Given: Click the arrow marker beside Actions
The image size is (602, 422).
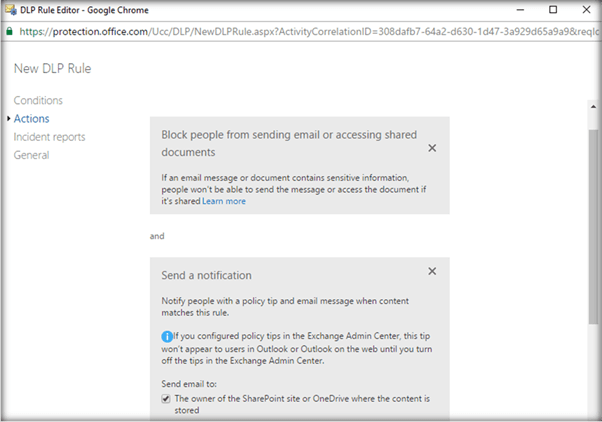Looking at the screenshot, I should pyautogui.click(x=8, y=119).
